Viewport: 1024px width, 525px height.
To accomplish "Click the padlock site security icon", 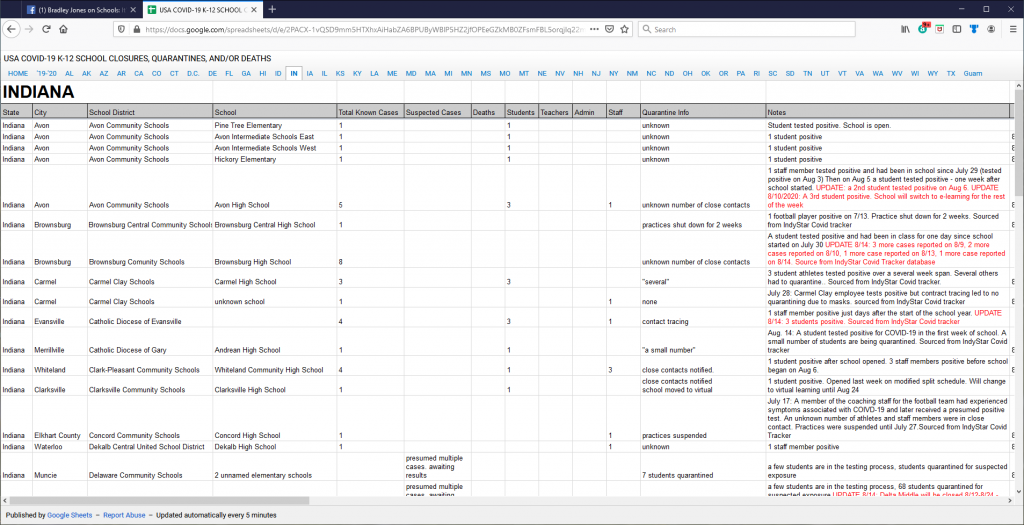I will [136, 29].
